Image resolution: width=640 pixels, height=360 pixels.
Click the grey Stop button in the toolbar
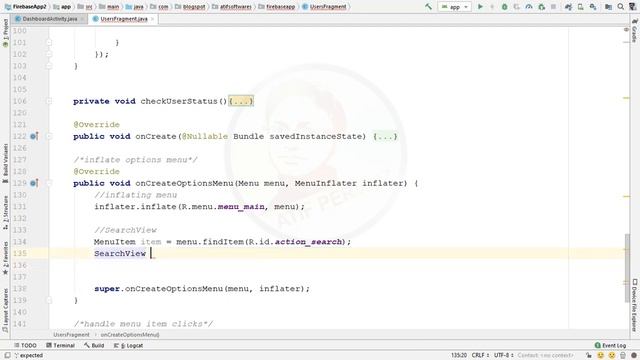(x=553, y=7)
